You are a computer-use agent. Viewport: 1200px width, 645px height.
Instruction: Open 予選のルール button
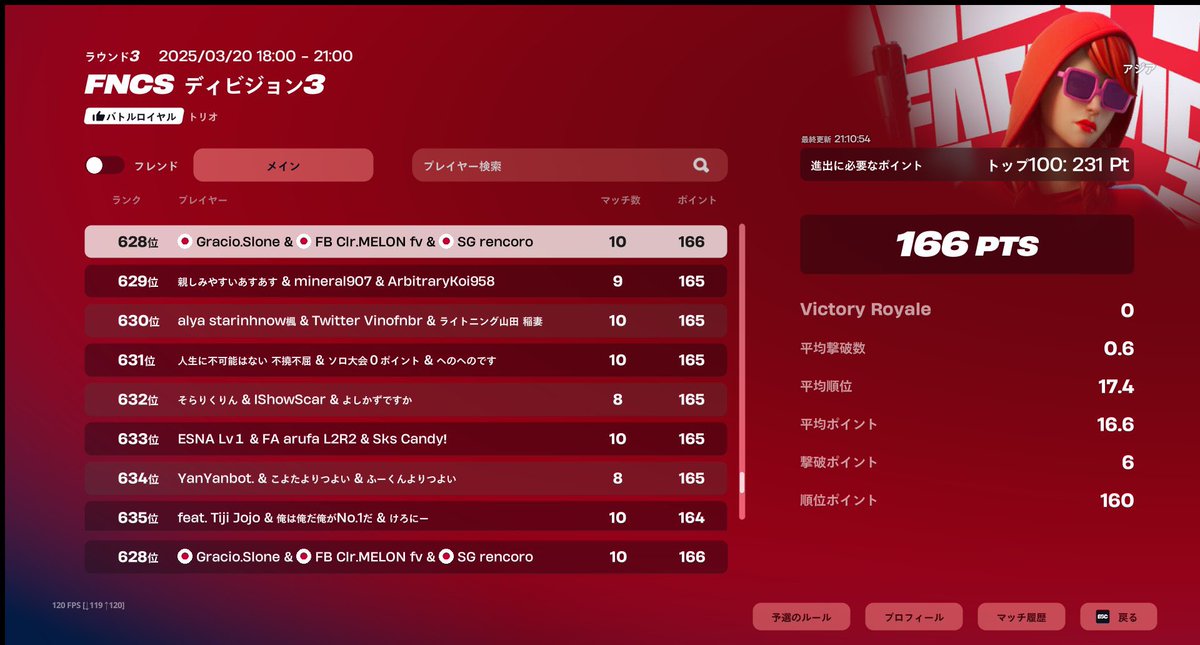pyautogui.click(x=801, y=618)
